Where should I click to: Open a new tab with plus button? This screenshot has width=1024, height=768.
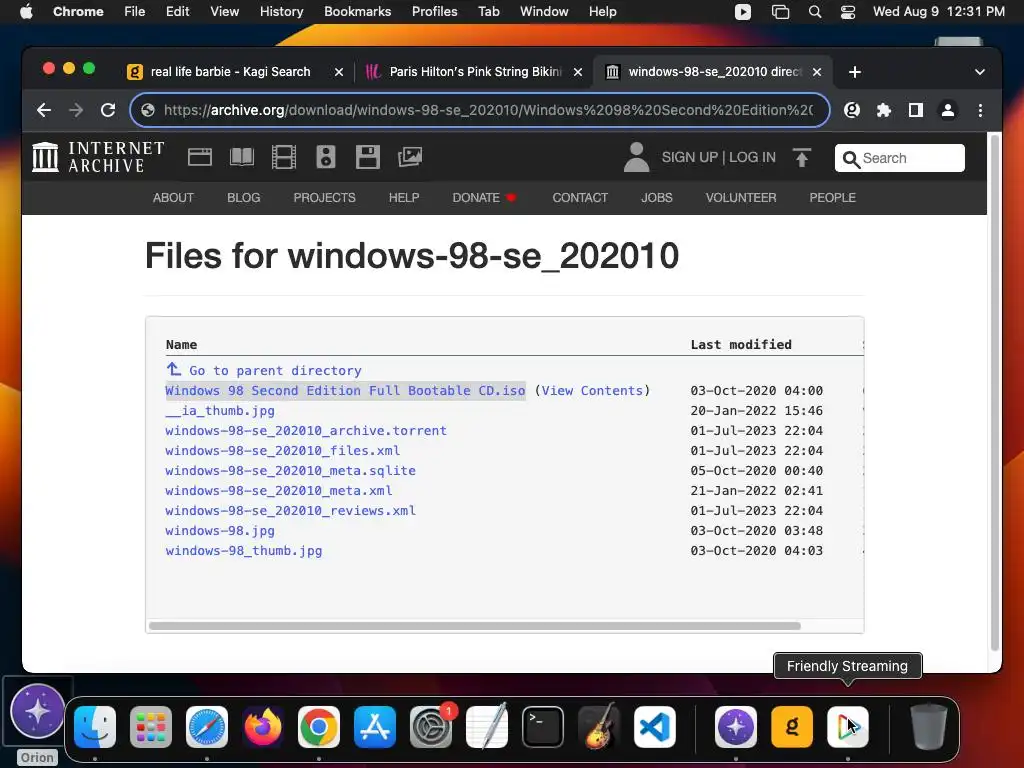pos(854,72)
